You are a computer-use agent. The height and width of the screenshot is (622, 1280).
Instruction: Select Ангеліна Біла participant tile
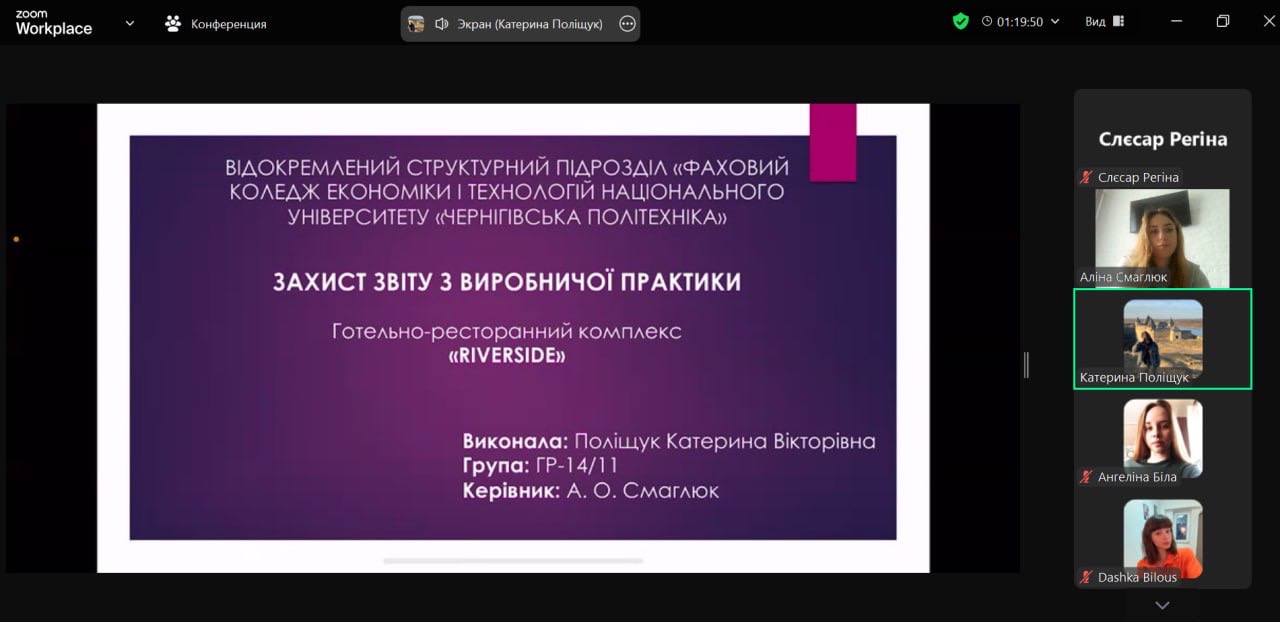[x=1163, y=439]
